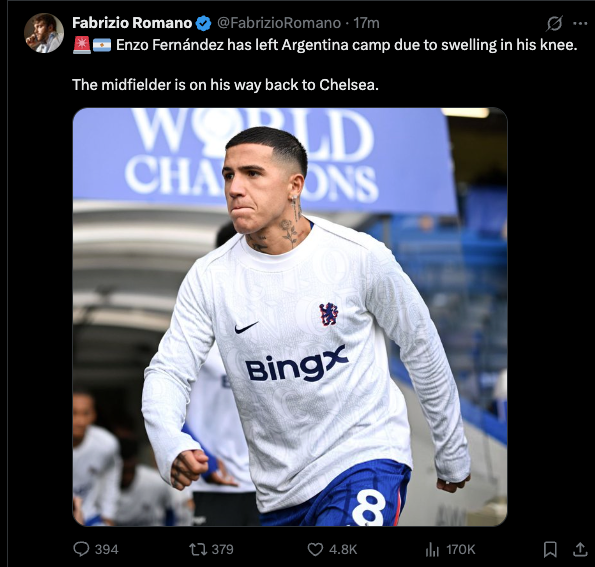Click the 379 reposts count
The height and width of the screenshot is (567, 595).
pos(222,550)
